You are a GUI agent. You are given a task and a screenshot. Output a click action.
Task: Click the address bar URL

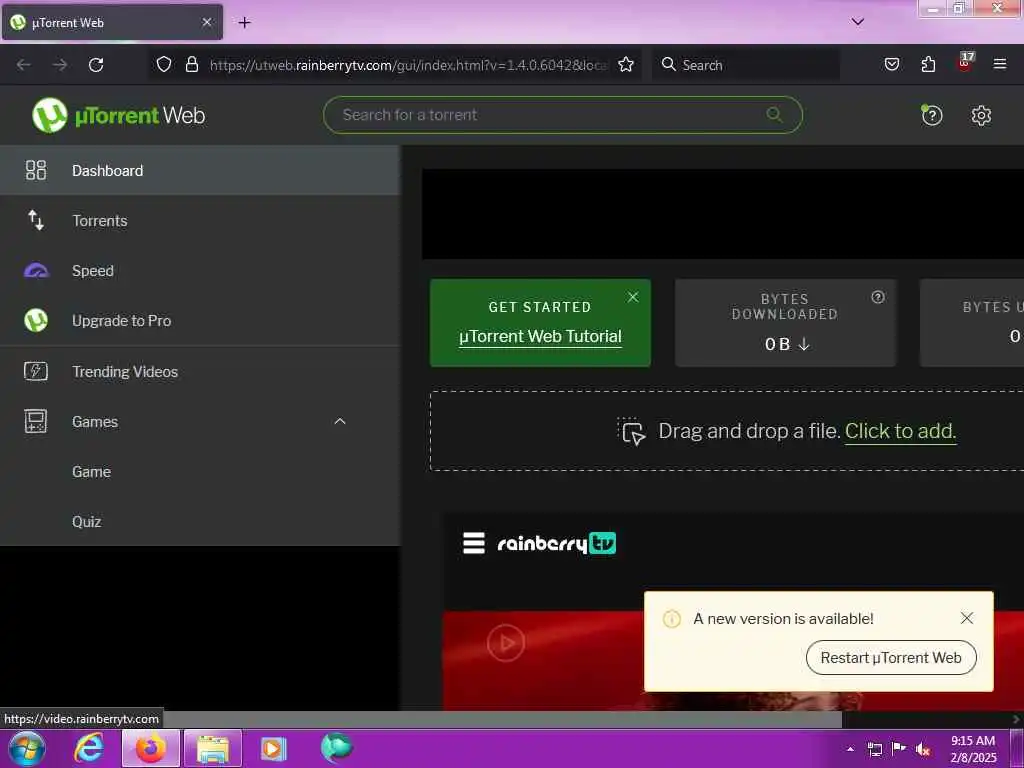408,65
